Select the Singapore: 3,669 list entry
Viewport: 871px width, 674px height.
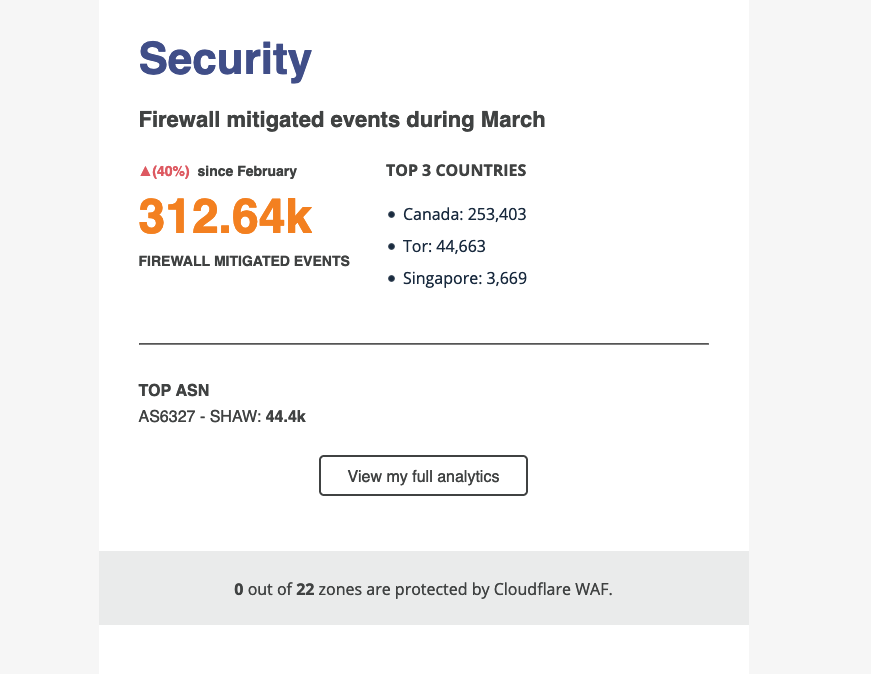464,278
